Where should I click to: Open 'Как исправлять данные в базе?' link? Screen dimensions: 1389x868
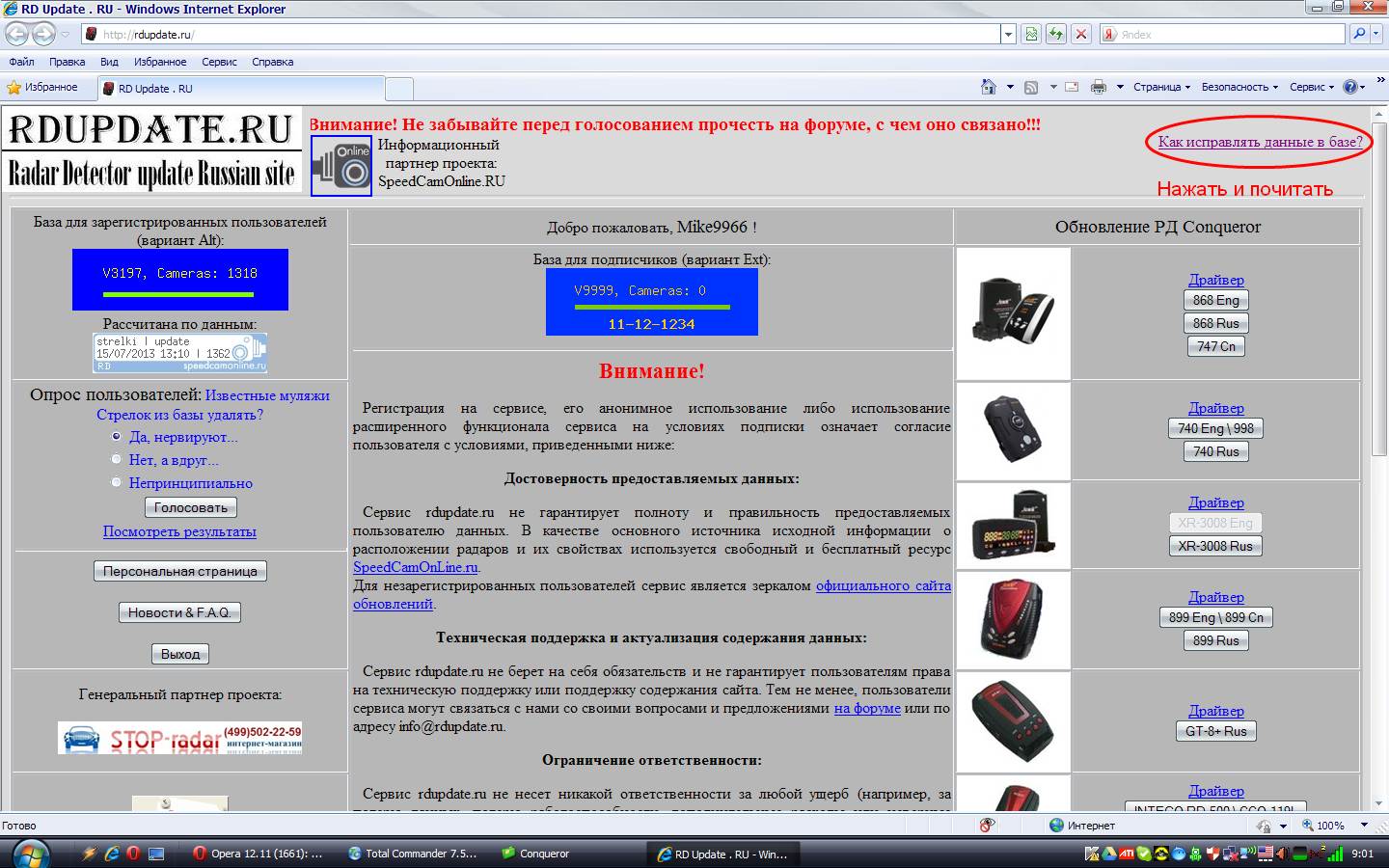1260,142
